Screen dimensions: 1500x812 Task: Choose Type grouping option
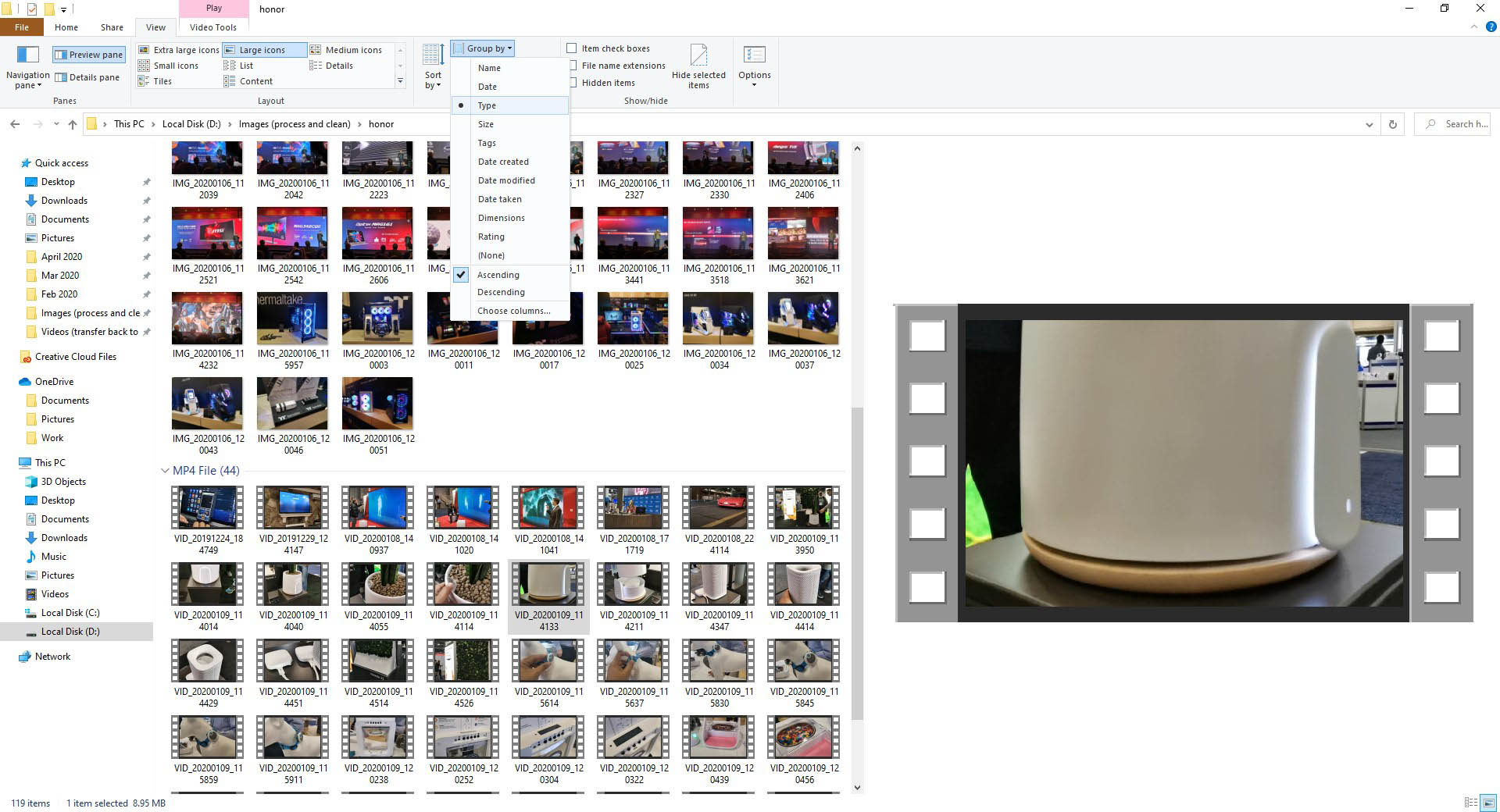click(x=510, y=105)
